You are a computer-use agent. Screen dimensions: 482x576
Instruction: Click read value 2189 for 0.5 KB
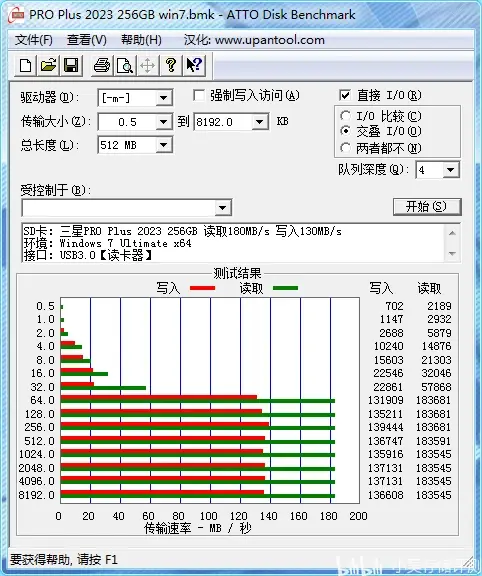tap(439, 306)
